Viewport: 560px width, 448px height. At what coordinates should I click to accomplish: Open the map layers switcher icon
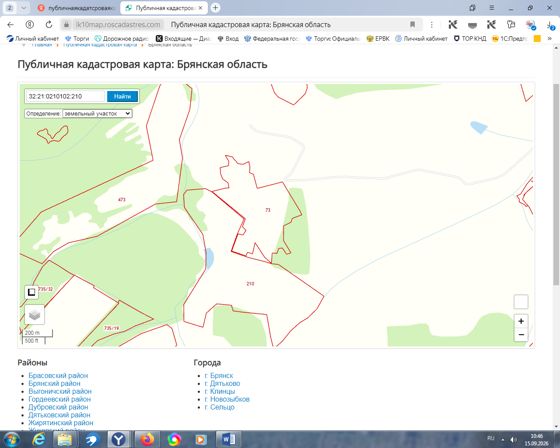coord(35,314)
